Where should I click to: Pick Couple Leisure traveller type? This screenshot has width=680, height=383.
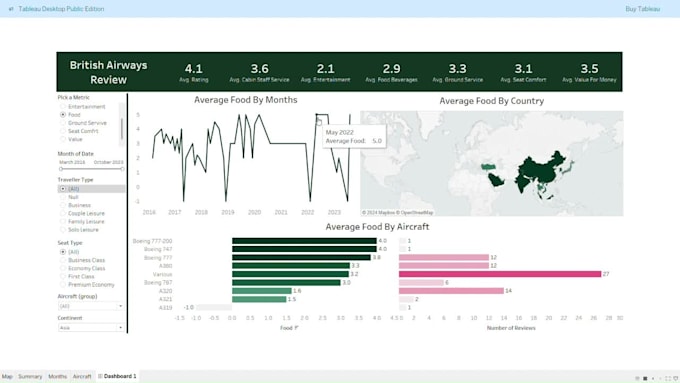click(63, 213)
